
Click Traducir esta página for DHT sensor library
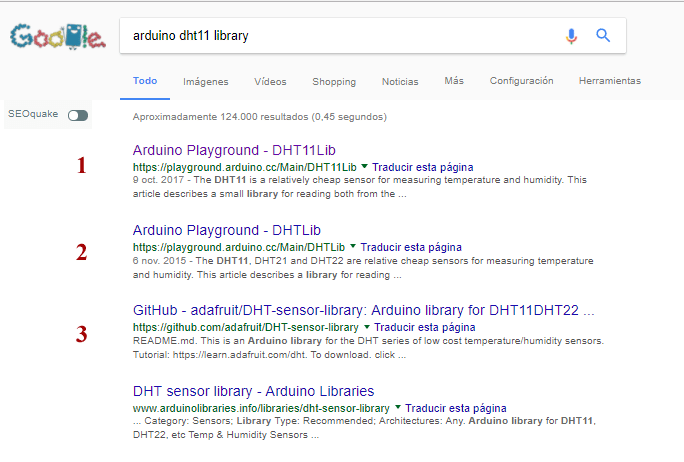(x=455, y=408)
